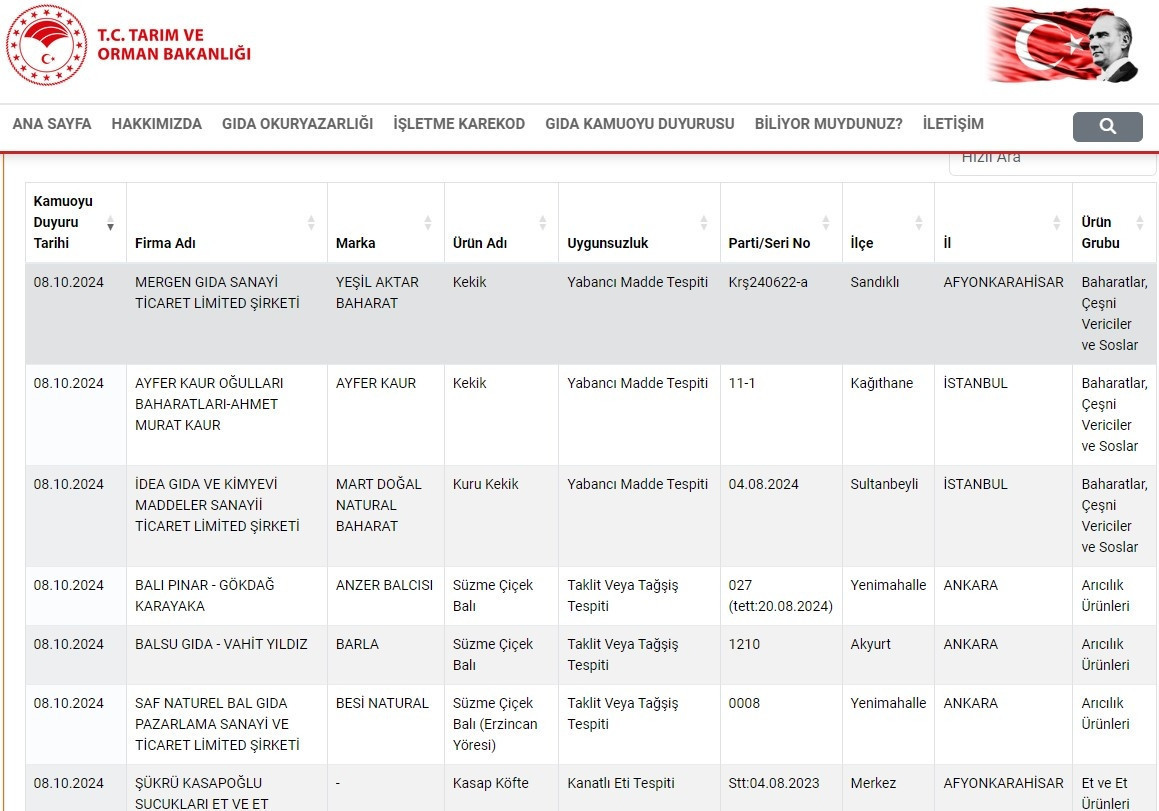This screenshot has width=1159, height=811.
Task: Open GIDA KAMUOYU DUYURUSU menu
Action: tap(639, 123)
